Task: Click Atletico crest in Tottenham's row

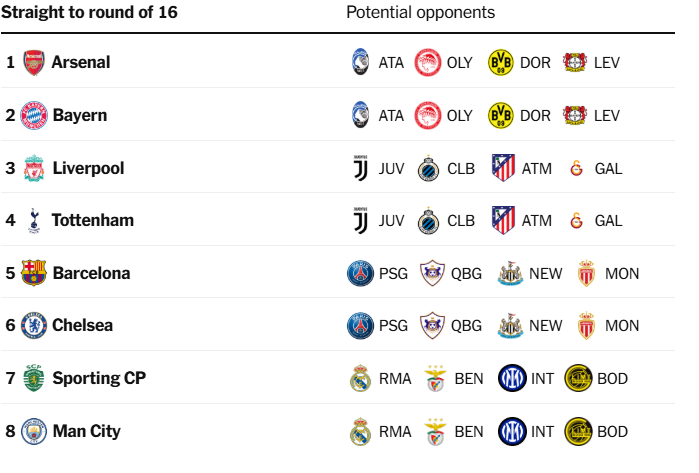Action: (x=503, y=220)
